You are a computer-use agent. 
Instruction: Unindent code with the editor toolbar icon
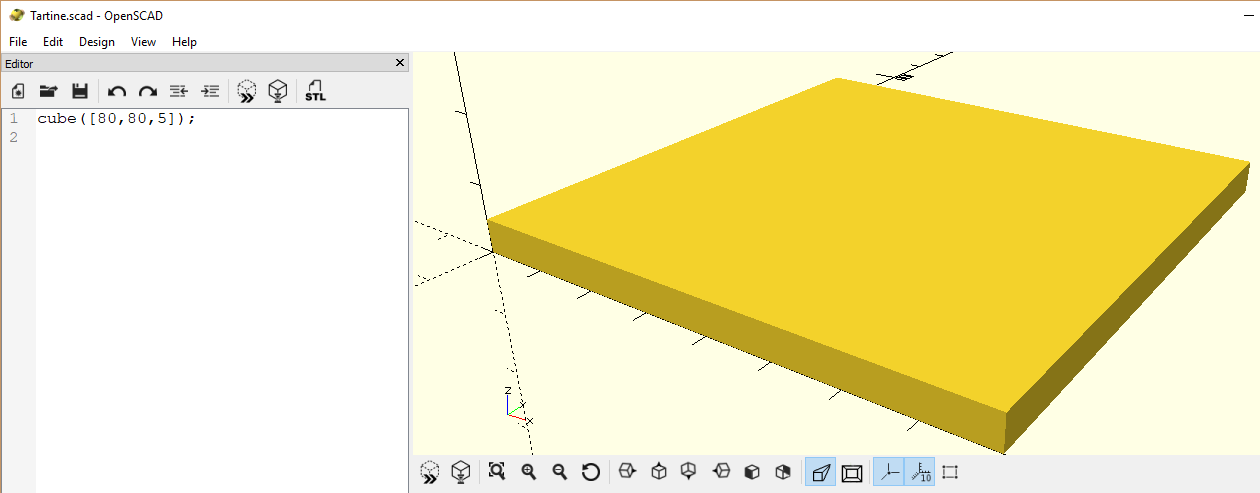pyautogui.click(x=178, y=92)
